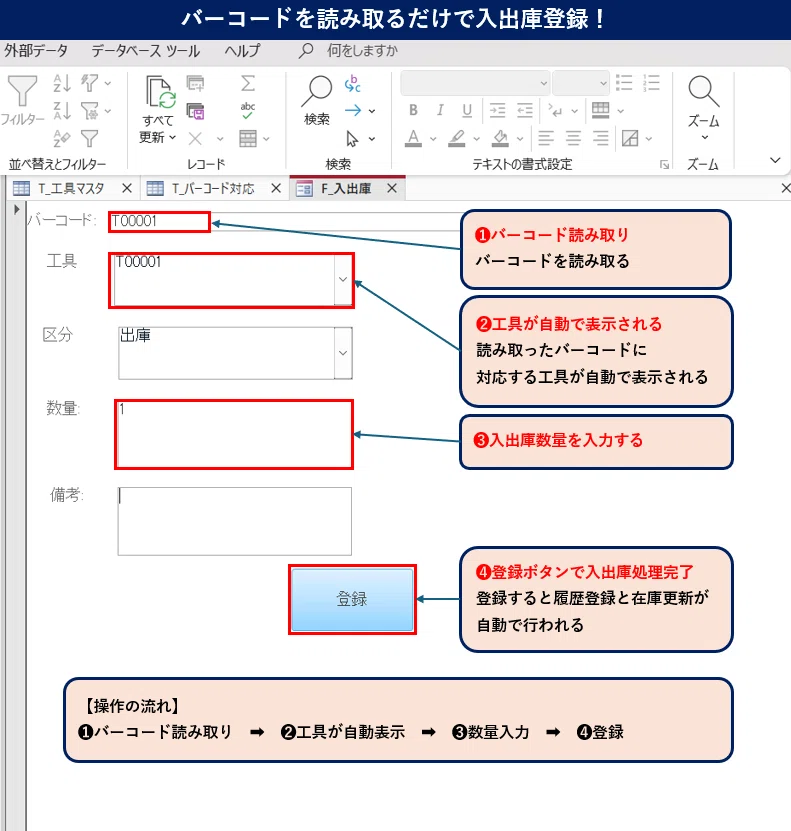The height and width of the screenshot is (831, 791).
Task: Click the new record icon
Action: [195, 83]
